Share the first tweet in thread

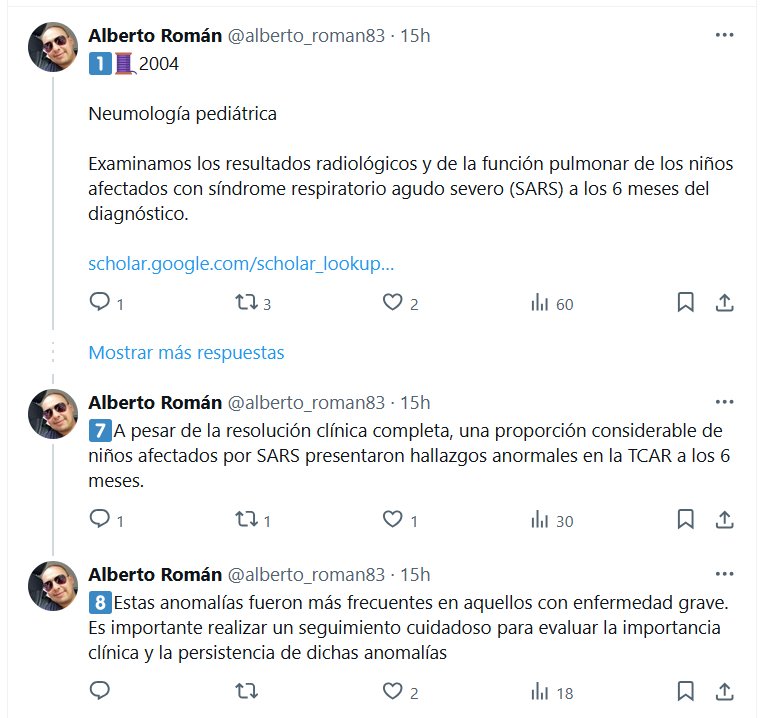click(x=726, y=303)
